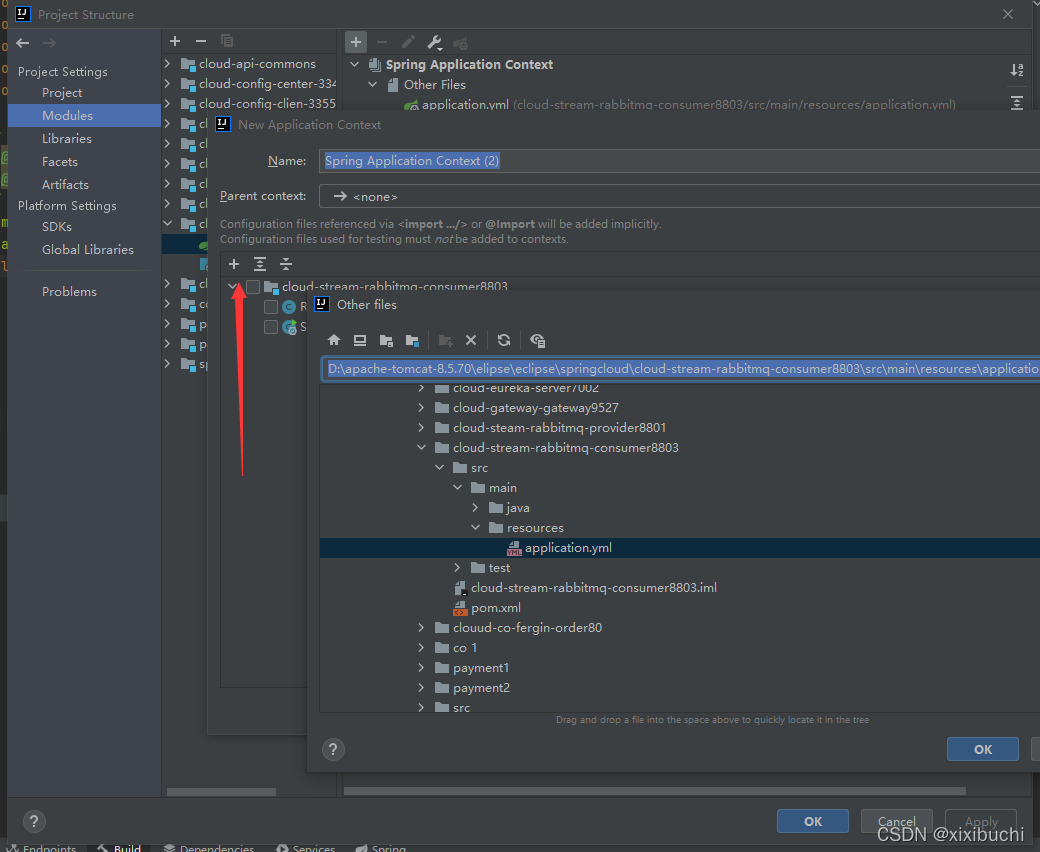
Task: Open SDKs under Platform Settings
Action: (x=56, y=227)
